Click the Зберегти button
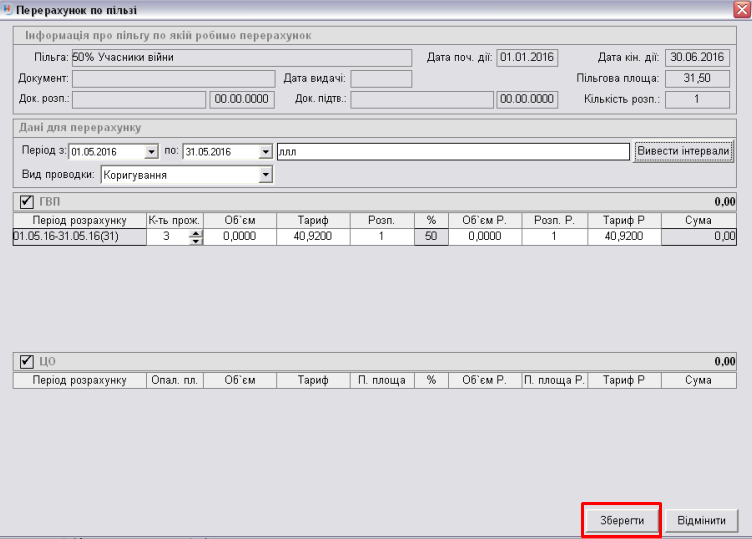The height and width of the screenshot is (539, 752). pyautogui.click(x=622, y=520)
